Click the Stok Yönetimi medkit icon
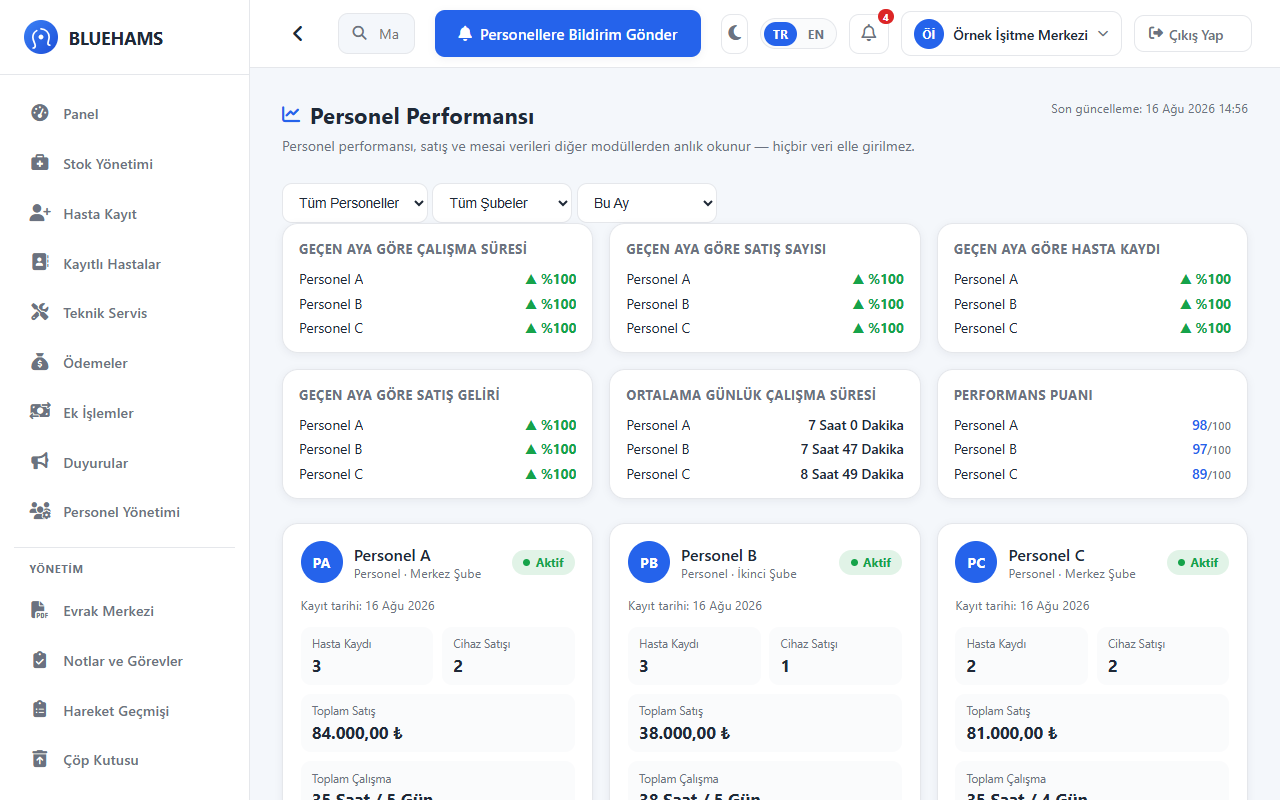The image size is (1280, 800). point(40,163)
